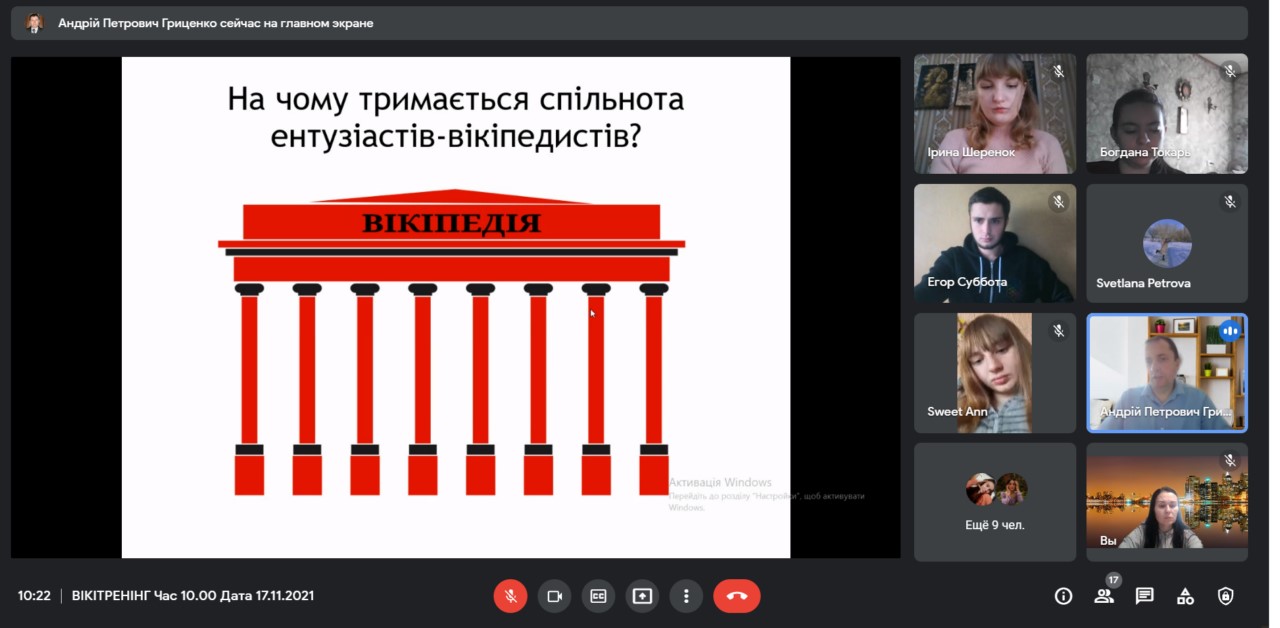
Task: Open the present screen button
Action: [642, 596]
